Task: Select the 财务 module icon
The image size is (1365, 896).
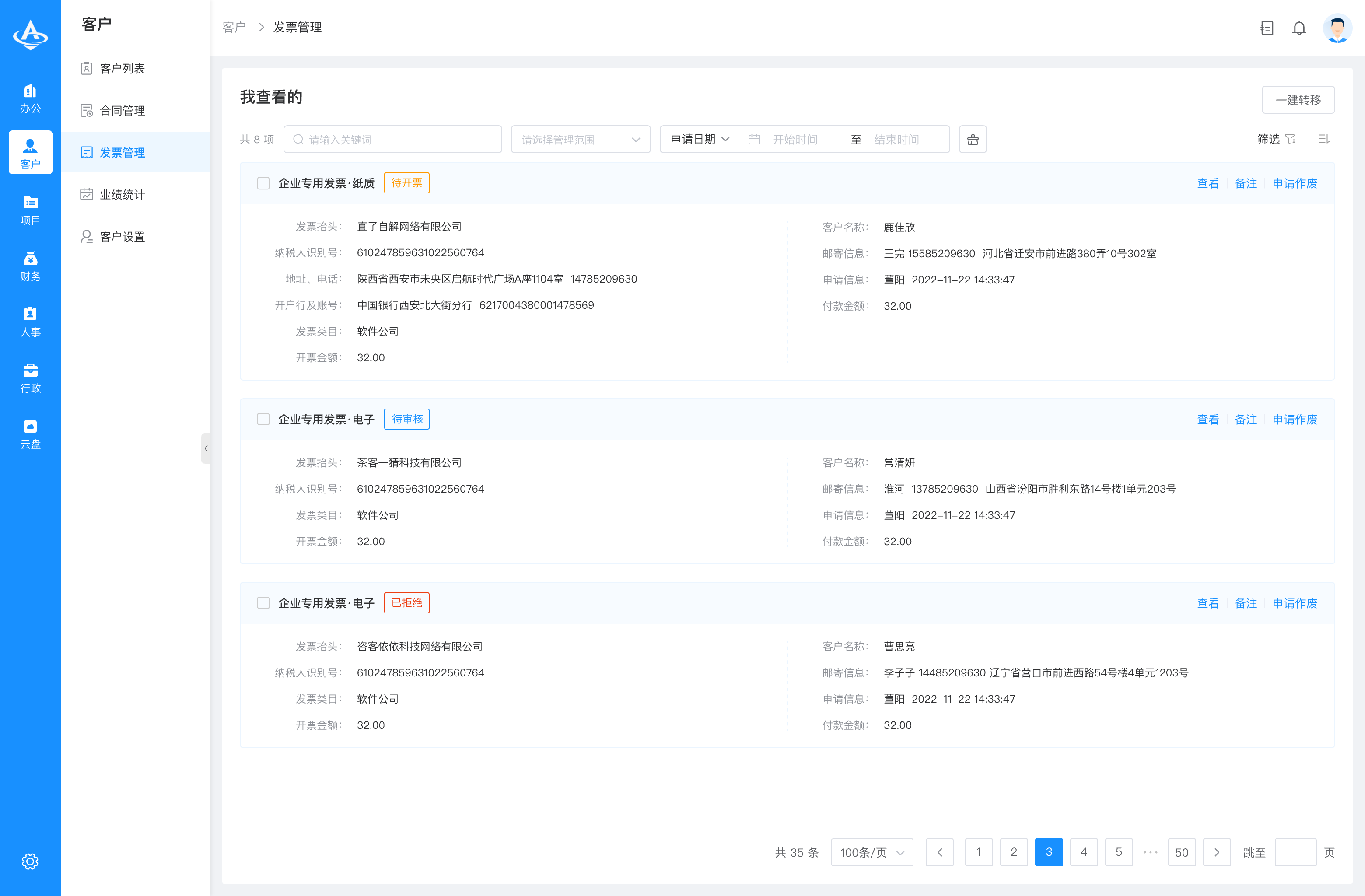Action: pos(30,264)
